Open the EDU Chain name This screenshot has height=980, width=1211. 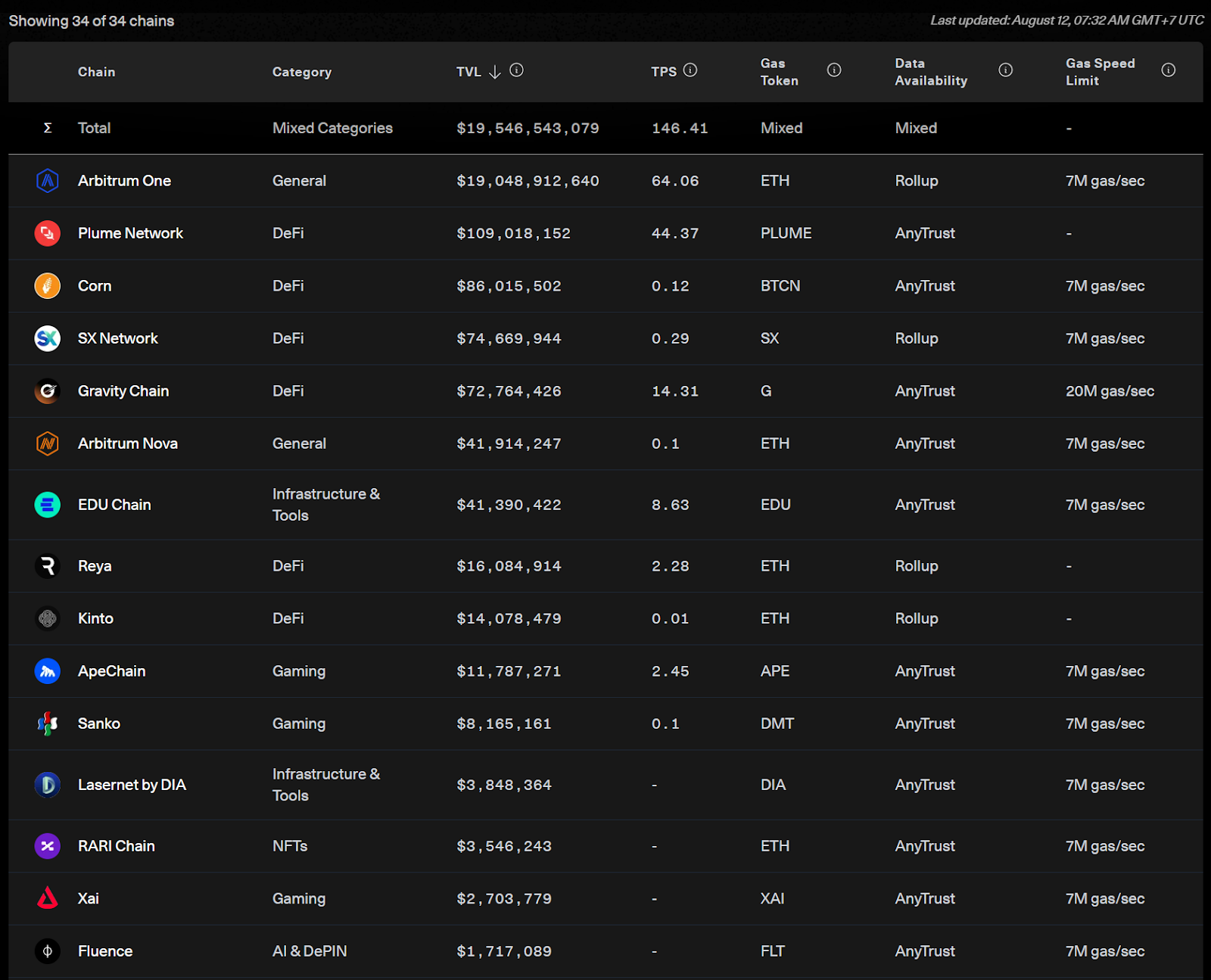pos(114,505)
